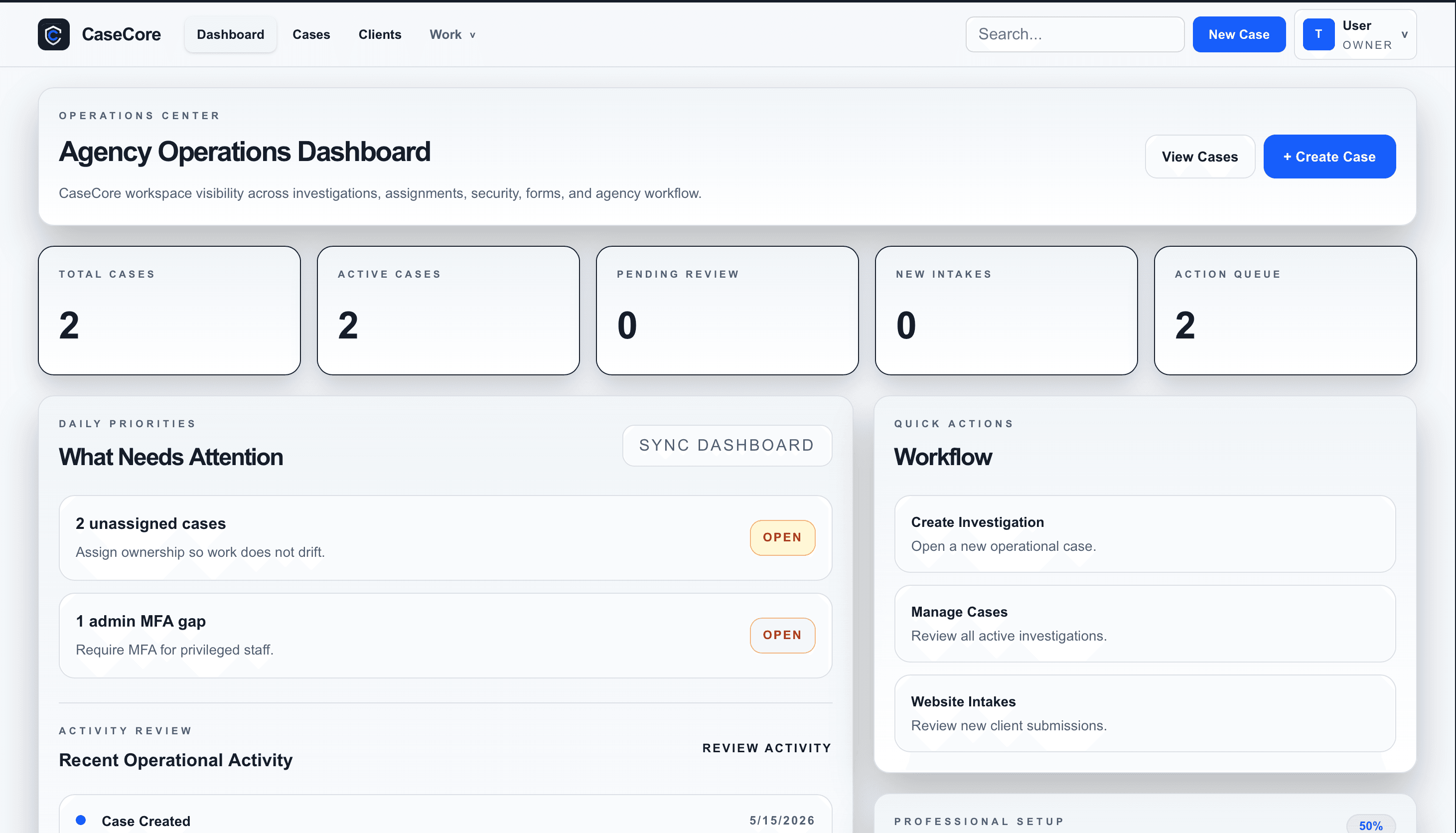Click the View Cases button
The image size is (1456, 833).
[x=1199, y=156]
